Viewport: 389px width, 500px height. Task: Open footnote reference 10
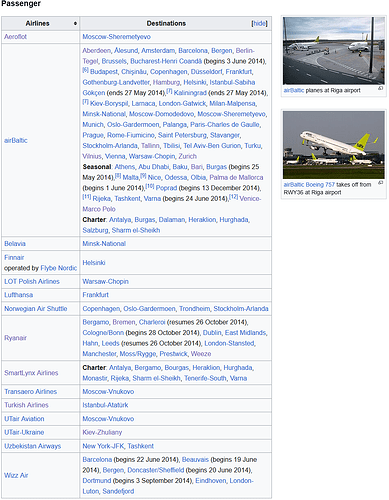[150, 187]
